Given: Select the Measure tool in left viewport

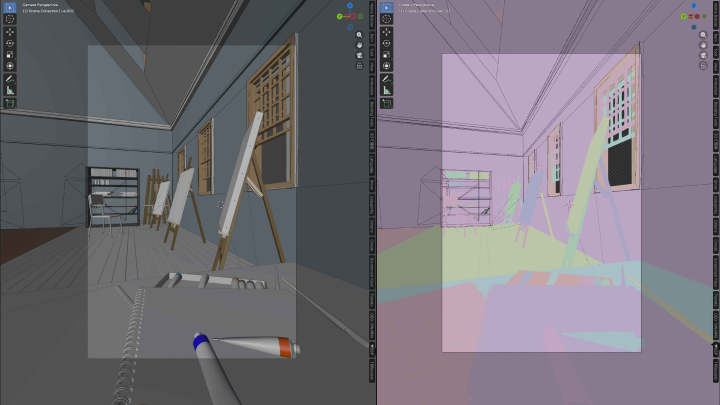Looking at the screenshot, I should pos(10,90).
